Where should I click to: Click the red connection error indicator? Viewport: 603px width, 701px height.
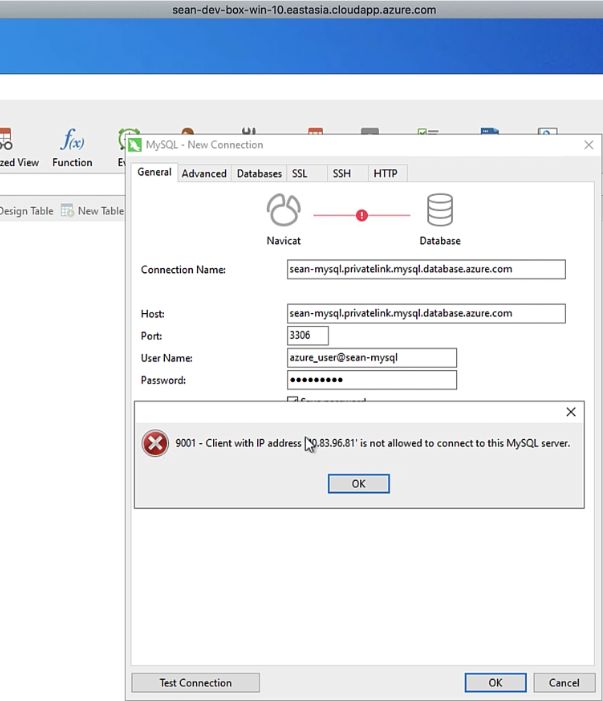click(362, 215)
